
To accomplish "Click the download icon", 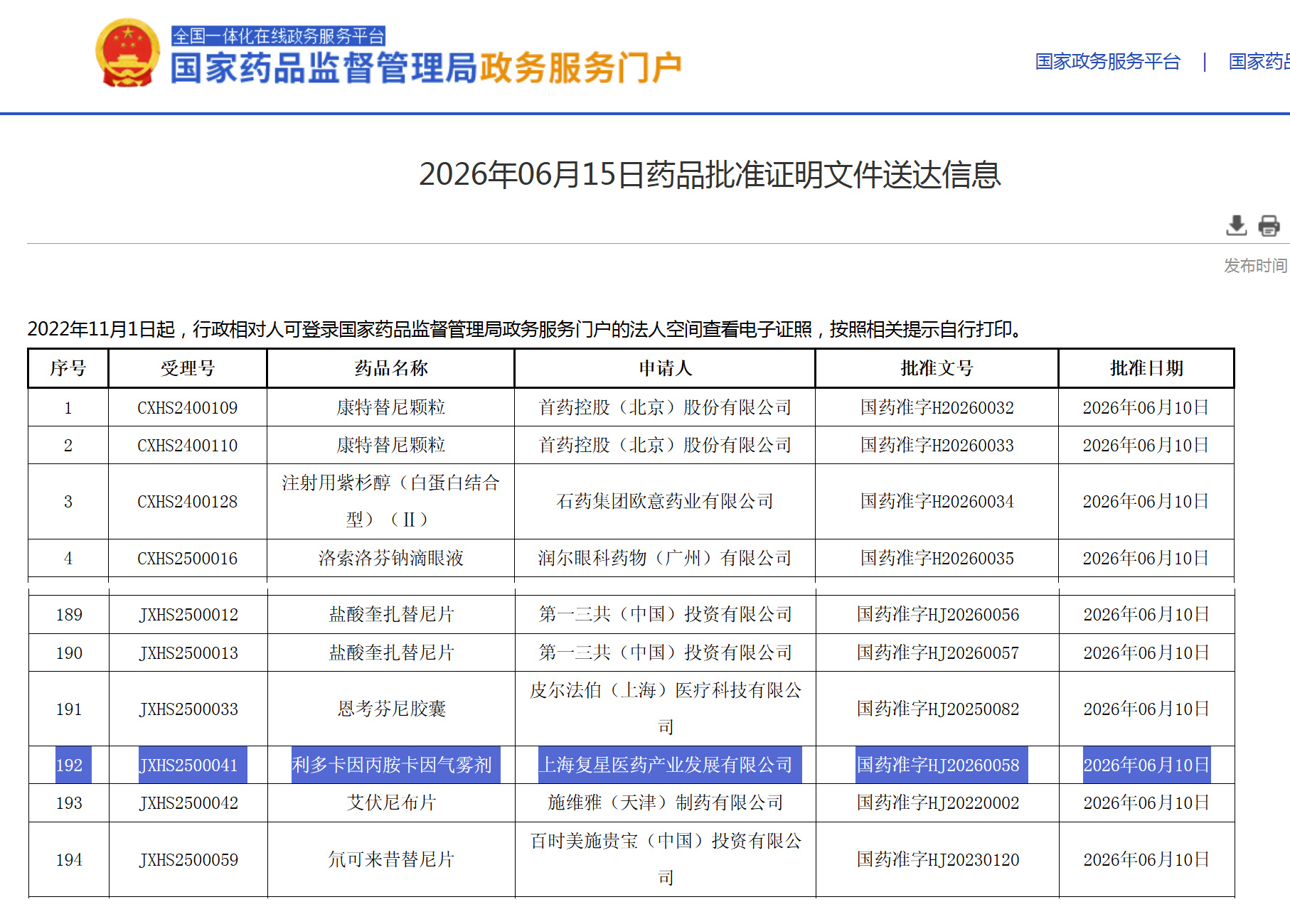I will point(1237,225).
